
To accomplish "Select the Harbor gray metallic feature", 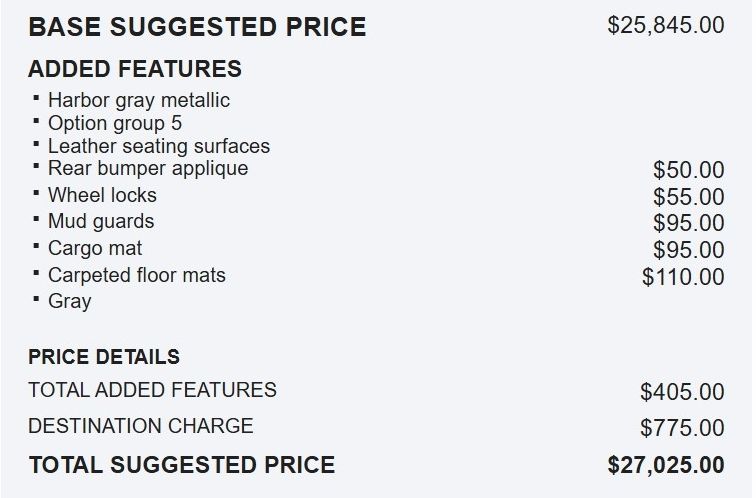I will click(139, 100).
